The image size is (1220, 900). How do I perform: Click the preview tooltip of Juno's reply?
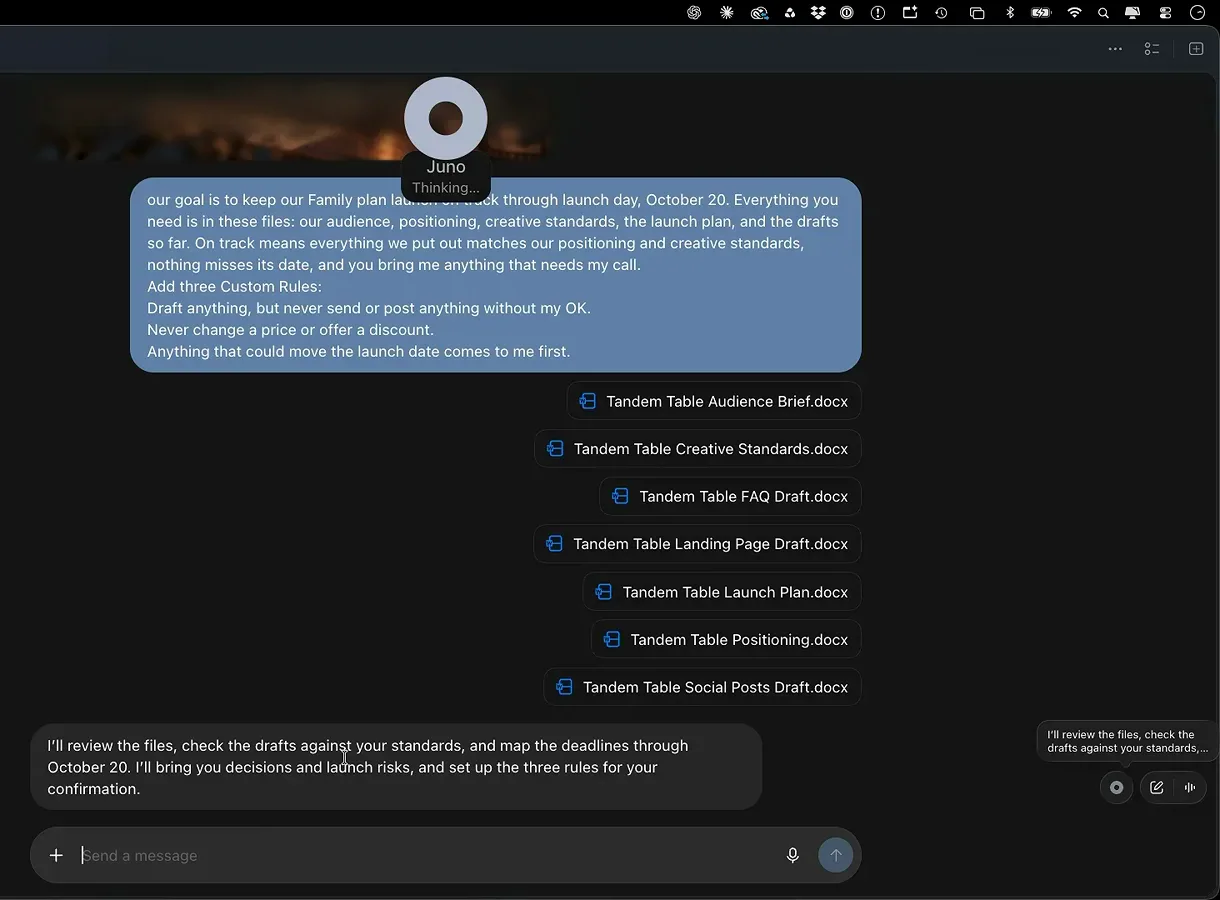coord(1127,741)
